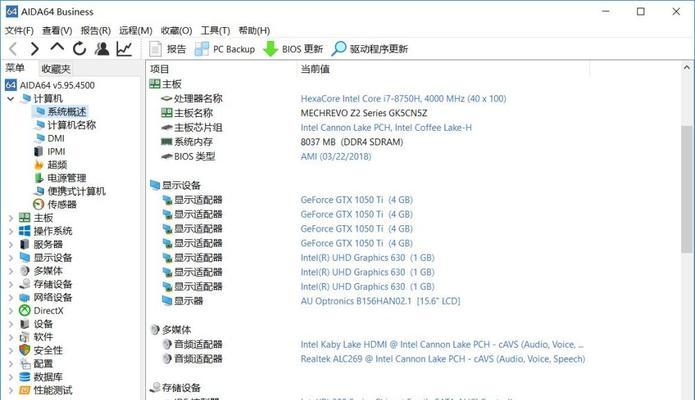This screenshot has height=400, width=695.
Task: Go forward with the right arrow toolbar icon
Action: tap(35, 49)
